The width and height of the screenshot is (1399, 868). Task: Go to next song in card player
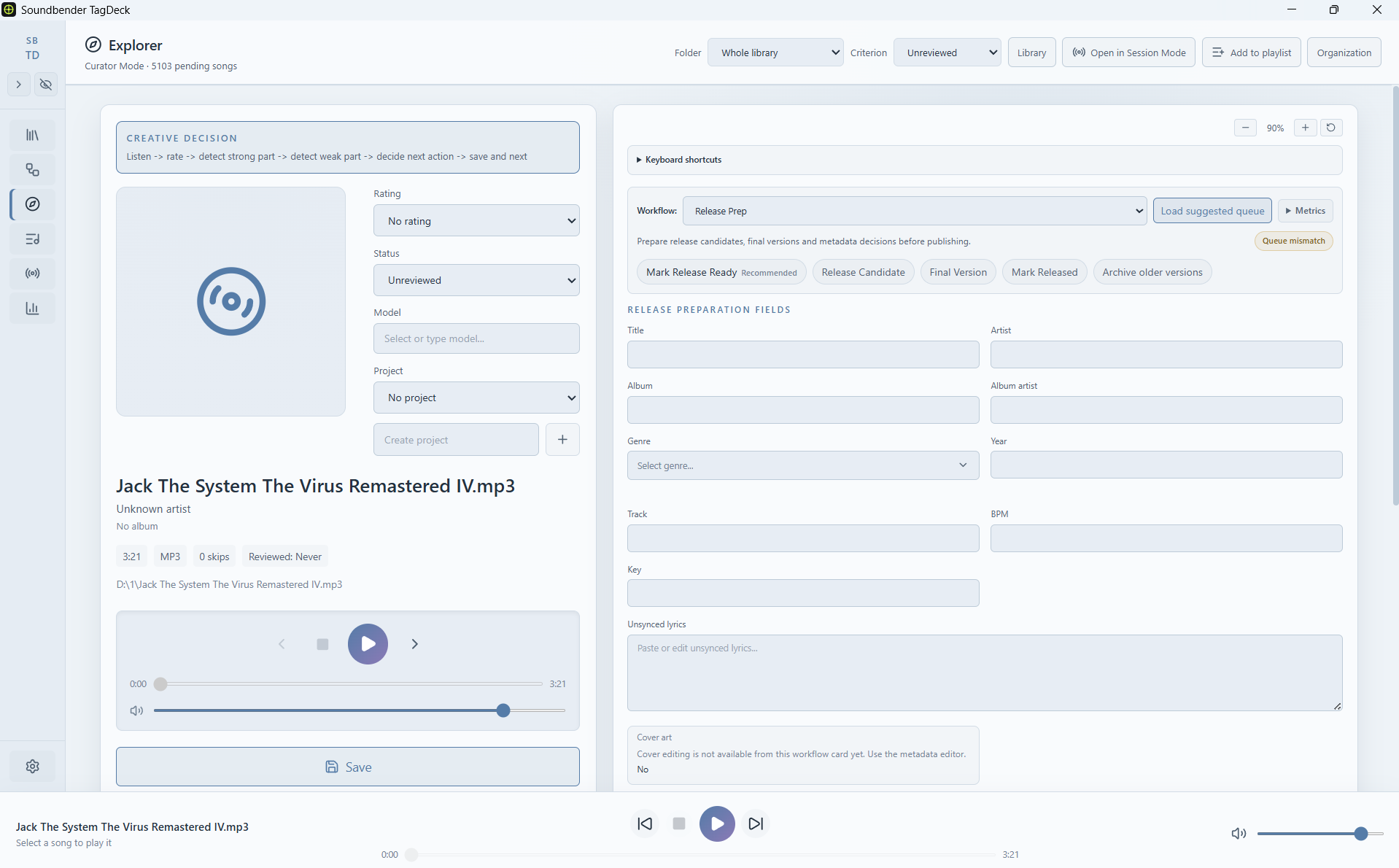(x=414, y=644)
